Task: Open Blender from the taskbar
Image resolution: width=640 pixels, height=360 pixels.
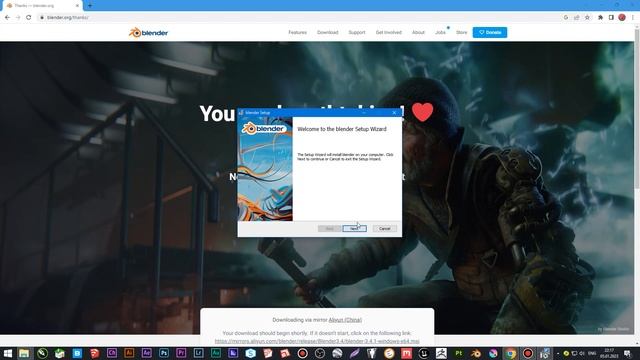Action: coord(476,353)
